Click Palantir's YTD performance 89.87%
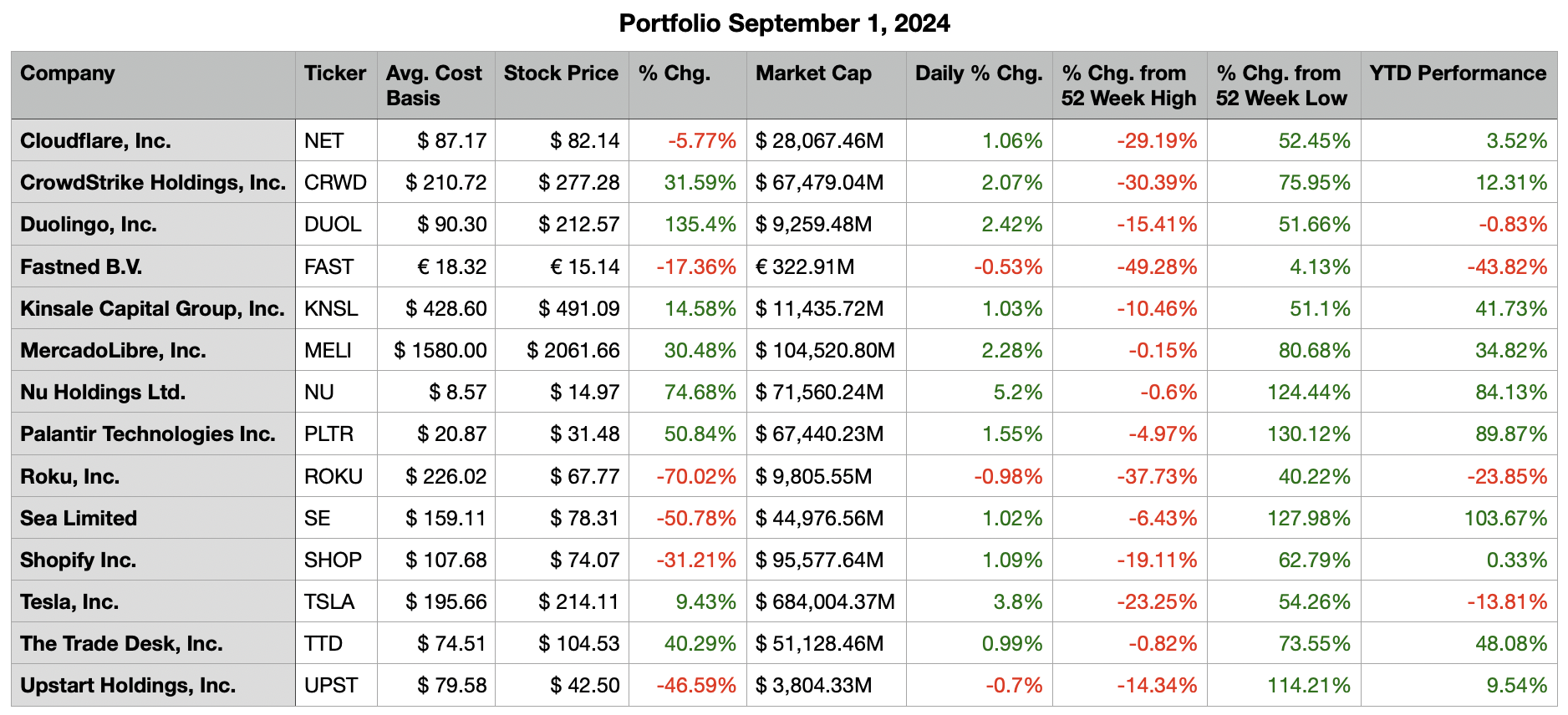Screen dimensions: 1568x715 pyautogui.click(x=1510, y=434)
